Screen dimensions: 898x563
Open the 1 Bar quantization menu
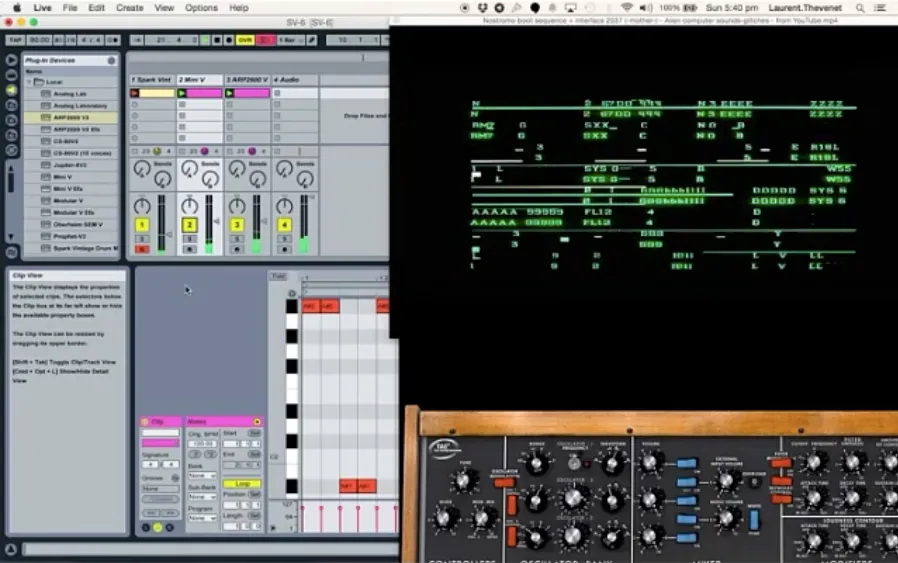click(290, 40)
